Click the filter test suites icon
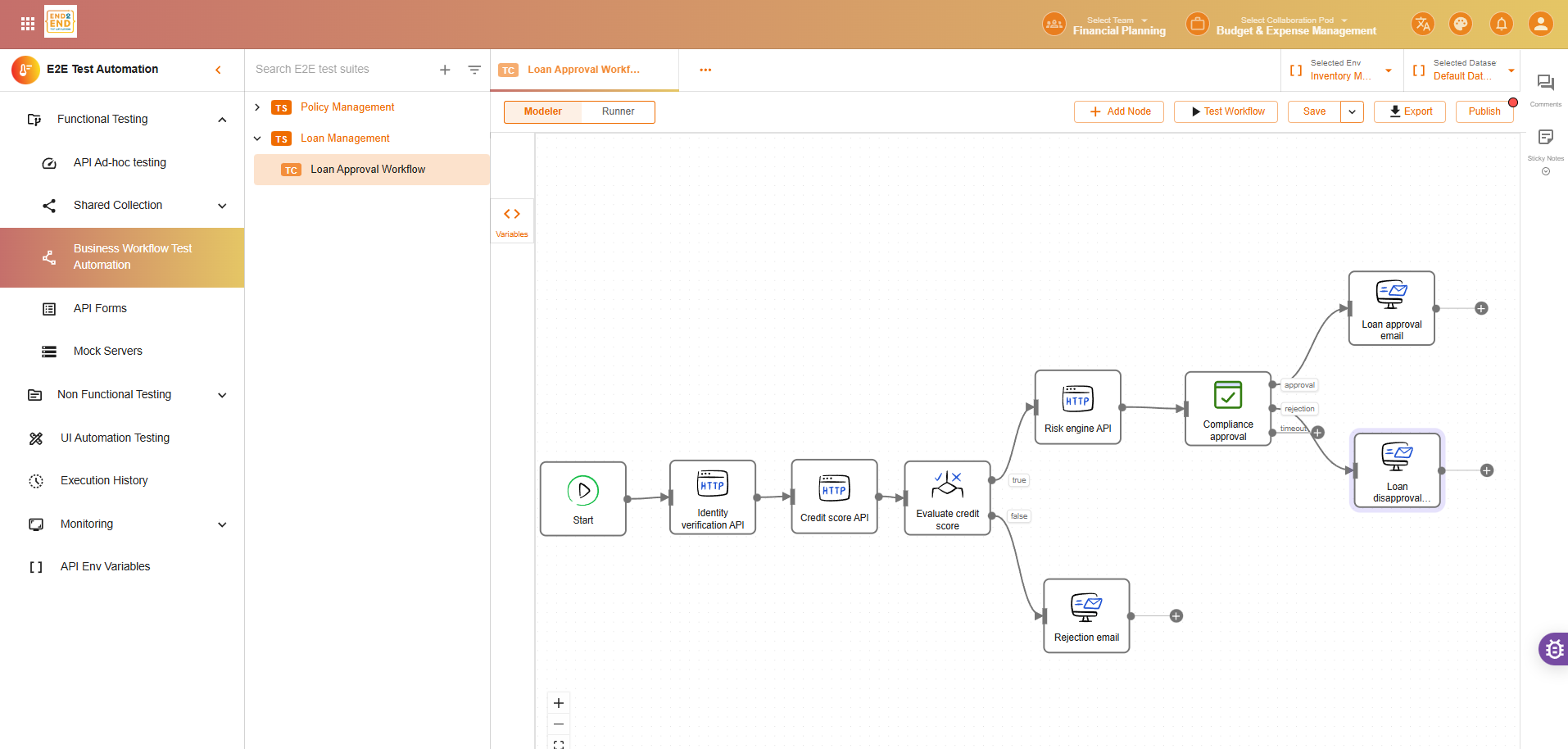The width and height of the screenshot is (1568, 749). pos(474,70)
